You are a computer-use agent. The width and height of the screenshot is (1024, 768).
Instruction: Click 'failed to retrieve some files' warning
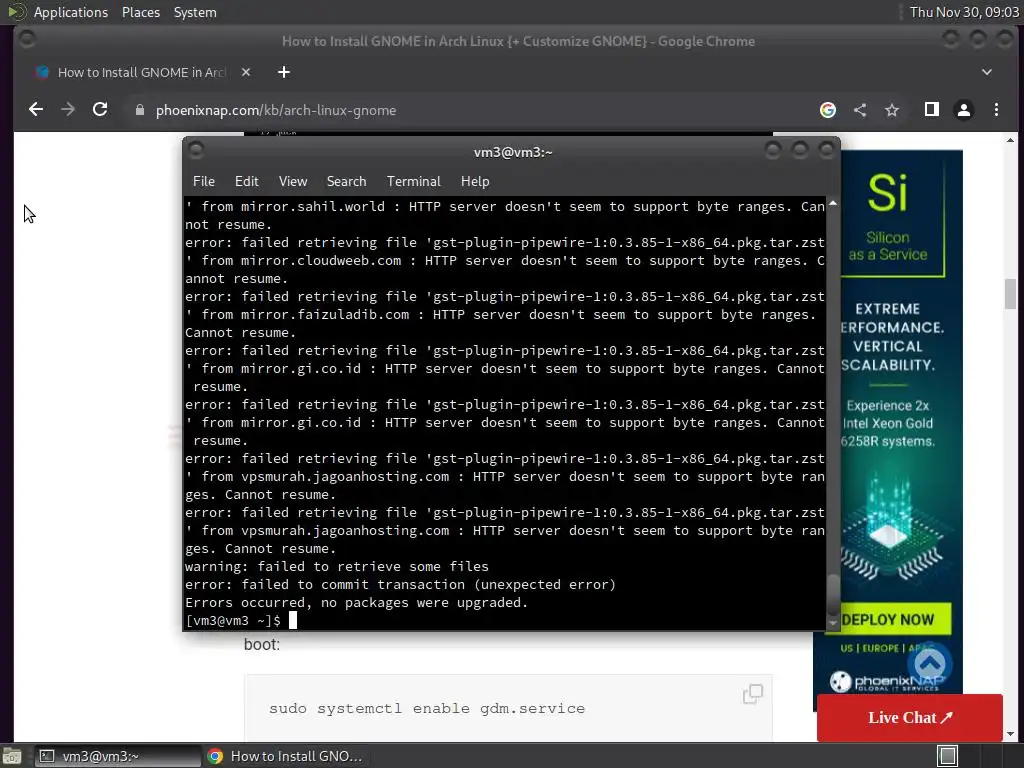337,566
